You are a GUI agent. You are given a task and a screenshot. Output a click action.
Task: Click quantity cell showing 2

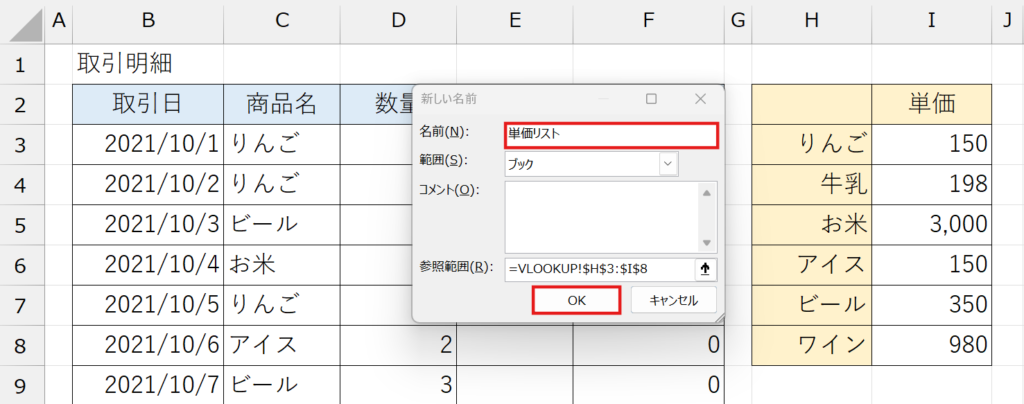pos(398,345)
